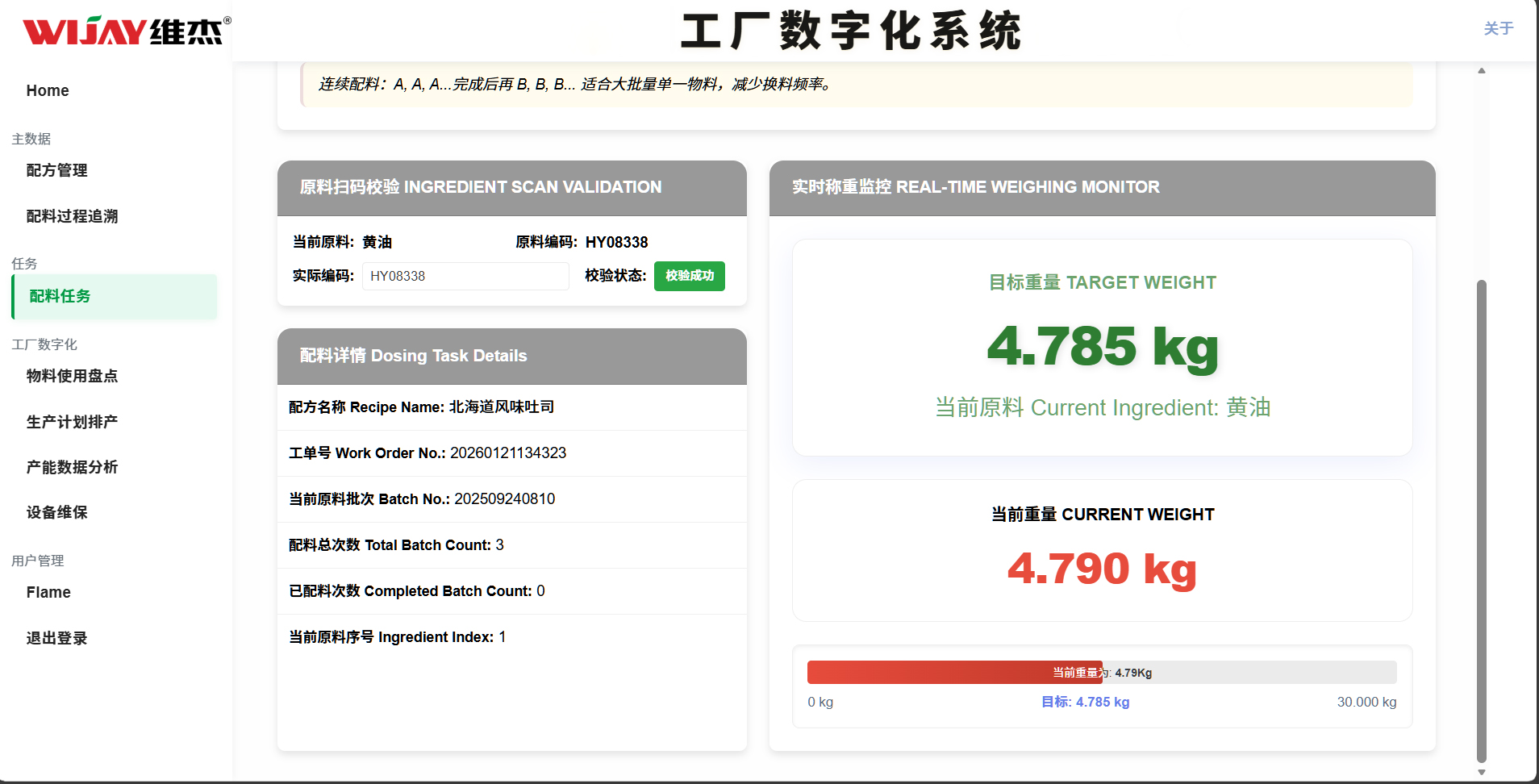The image size is (1539, 784).
Task: Open the Flame user management entry
Action: pos(48,591)
